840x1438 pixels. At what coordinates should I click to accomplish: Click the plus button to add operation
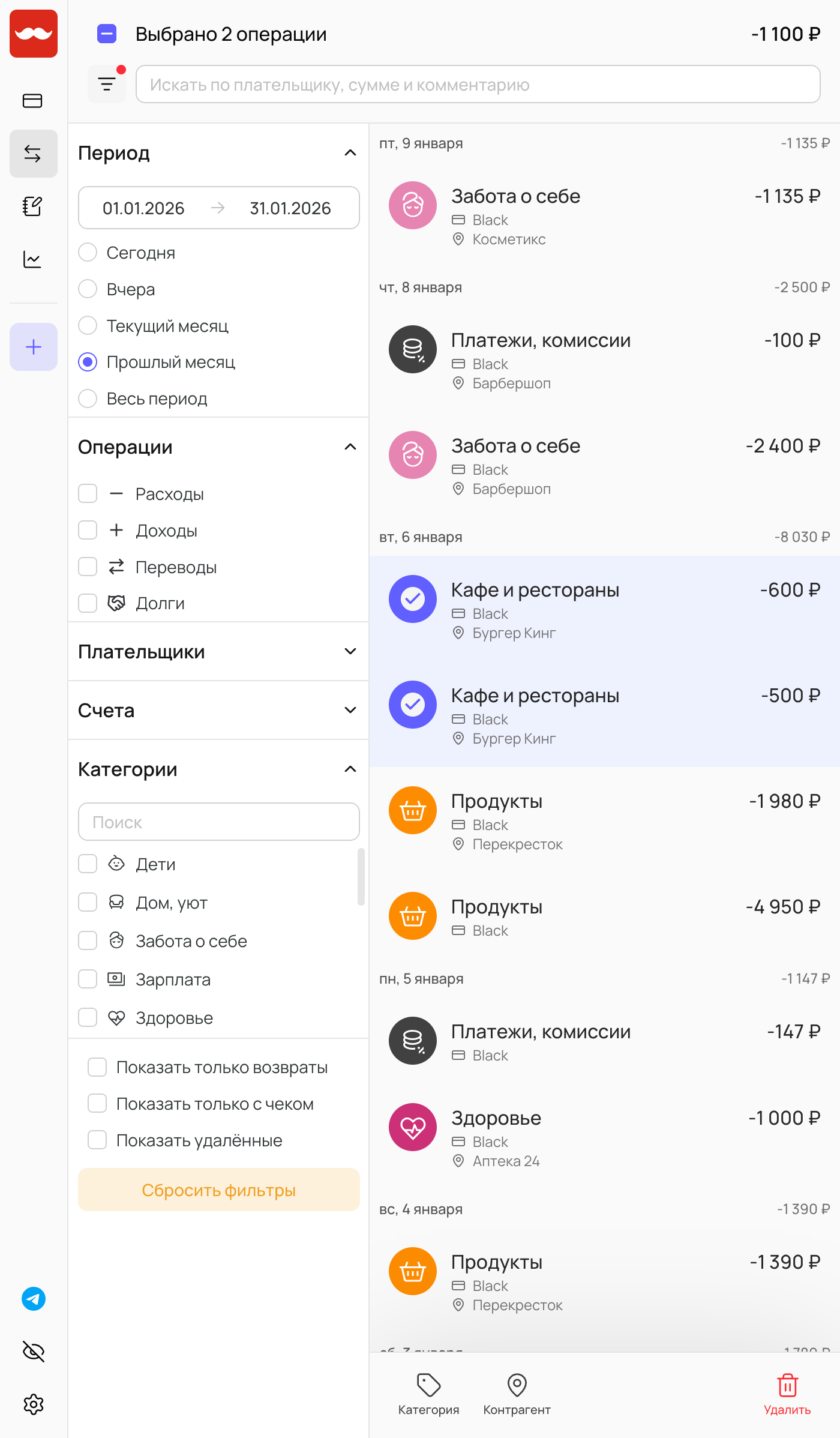pyautogui.click(x=34, y=347)
